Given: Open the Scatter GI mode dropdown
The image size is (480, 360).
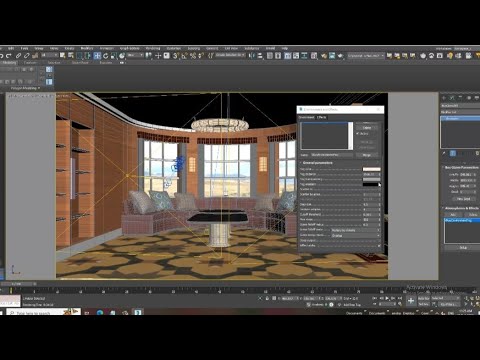Looking at the screenshot, I should coord(356,230).
